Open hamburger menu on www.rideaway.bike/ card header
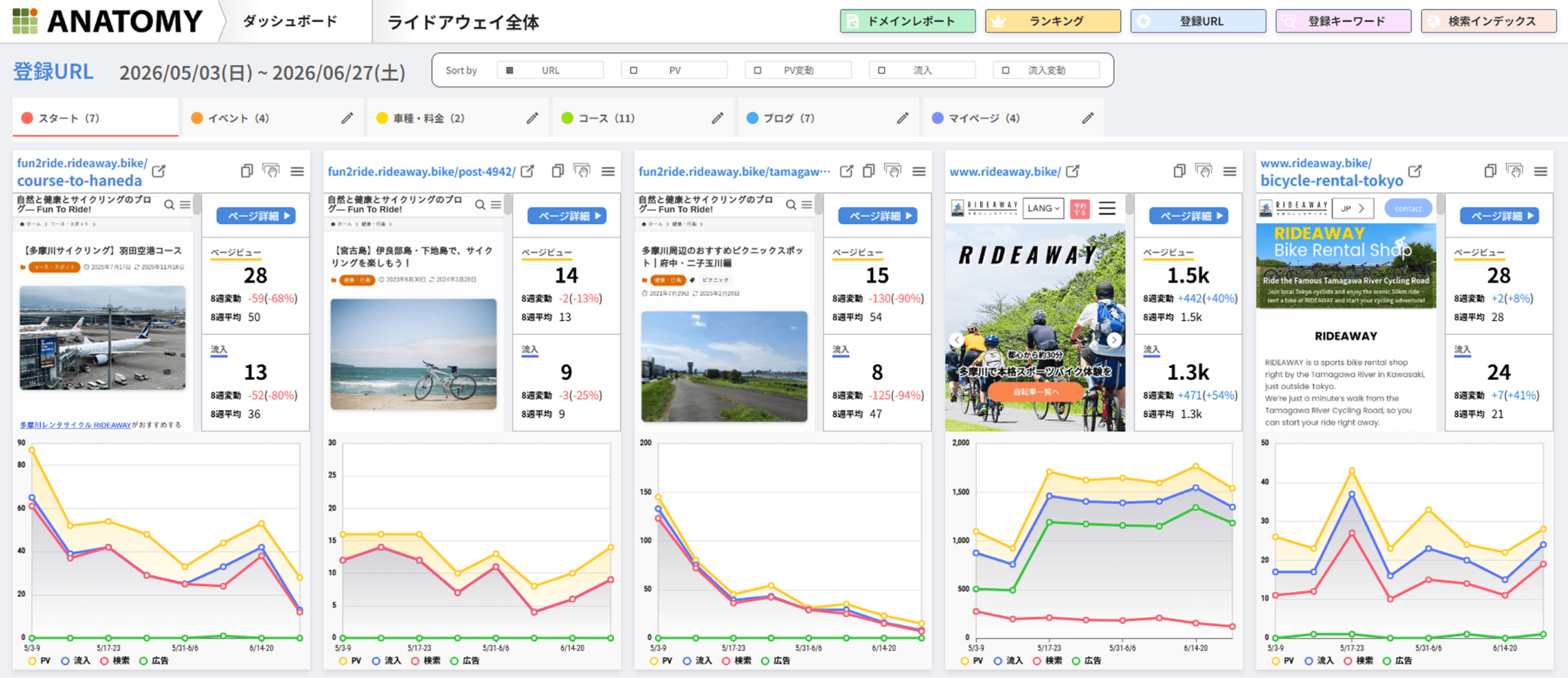This screenshot has width=1568, height=678. coord(1230,171)
